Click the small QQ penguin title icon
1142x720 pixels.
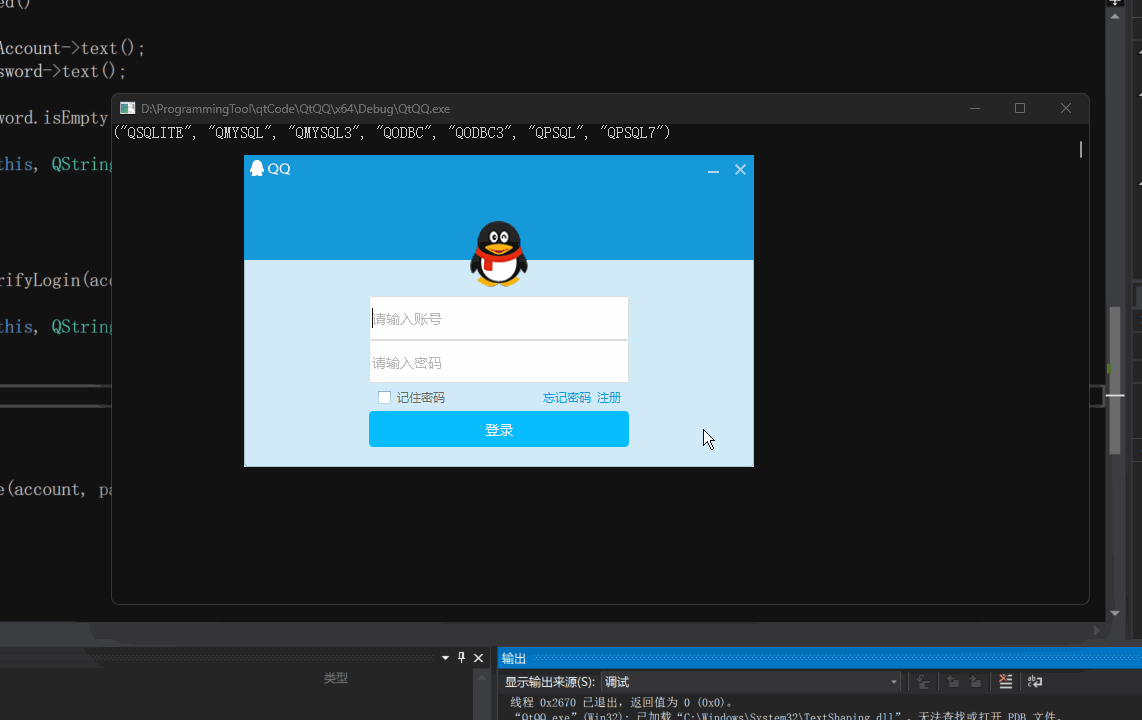coord(256,168)
